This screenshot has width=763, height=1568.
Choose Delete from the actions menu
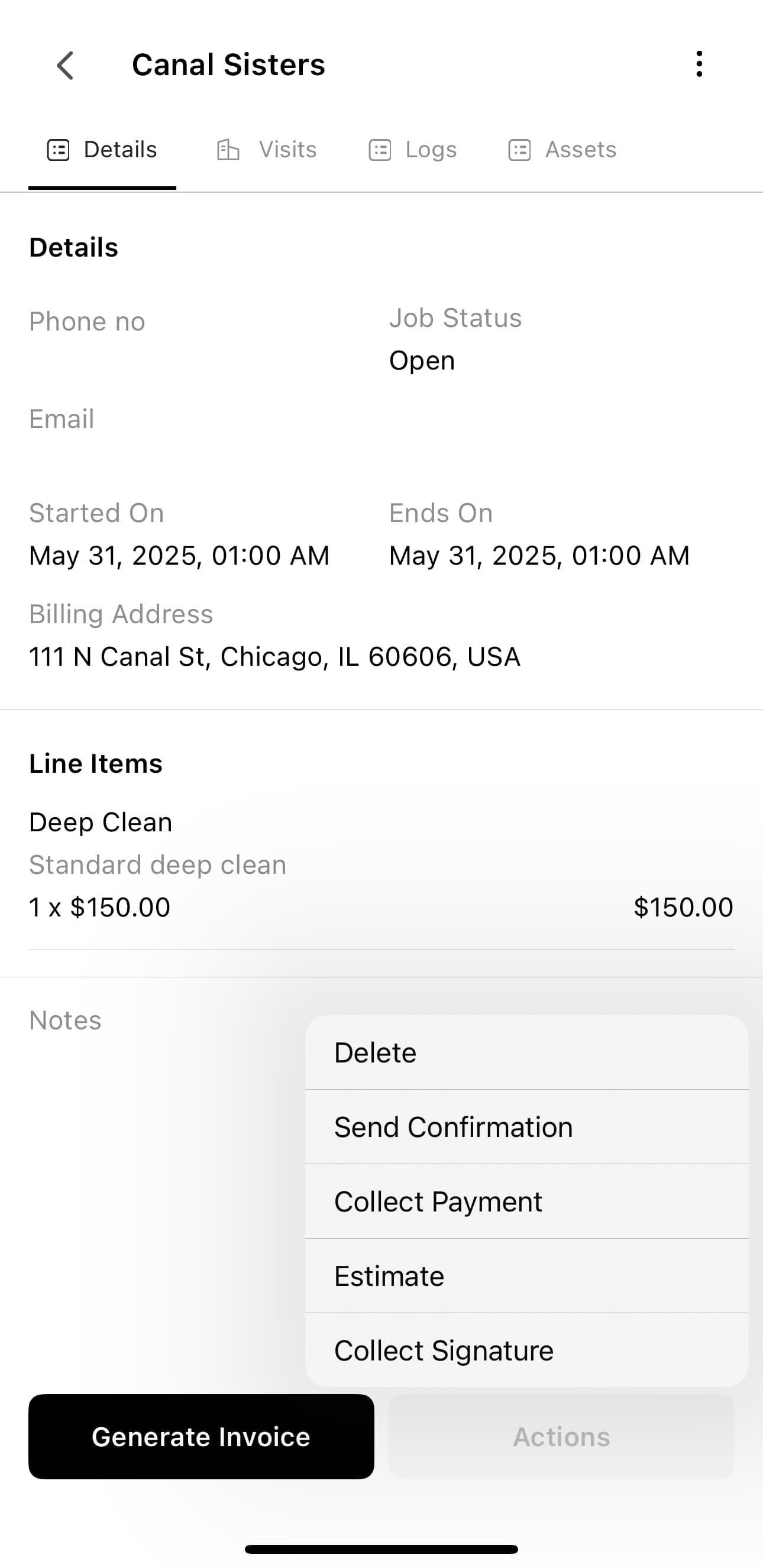click(x=526, y=1052)
